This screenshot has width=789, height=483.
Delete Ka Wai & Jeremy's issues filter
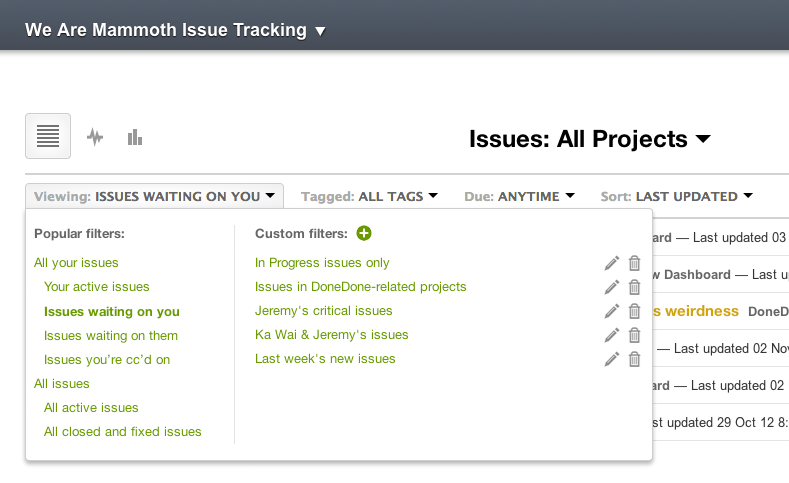pos(634,335)
